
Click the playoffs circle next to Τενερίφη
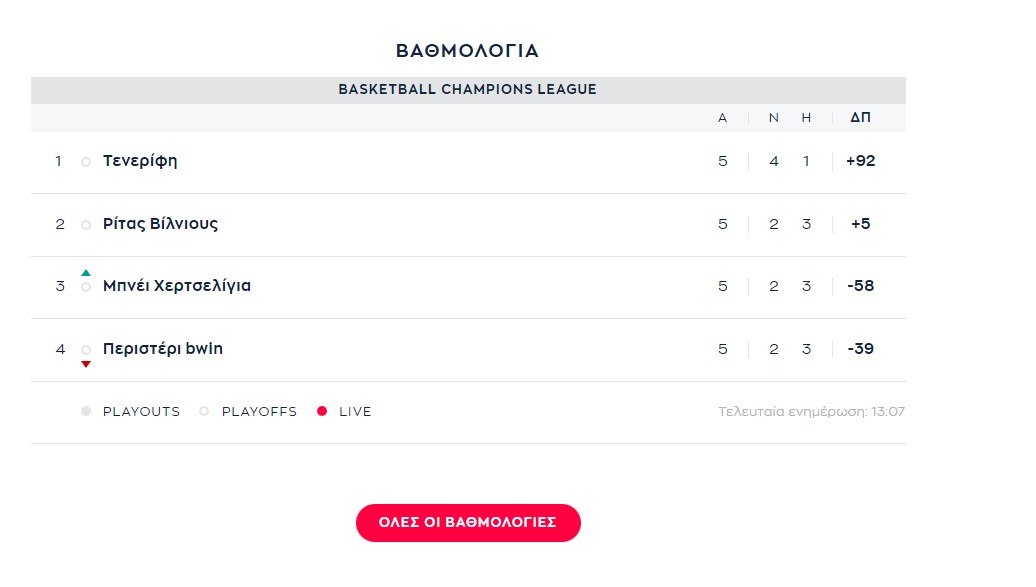point(86,162)
